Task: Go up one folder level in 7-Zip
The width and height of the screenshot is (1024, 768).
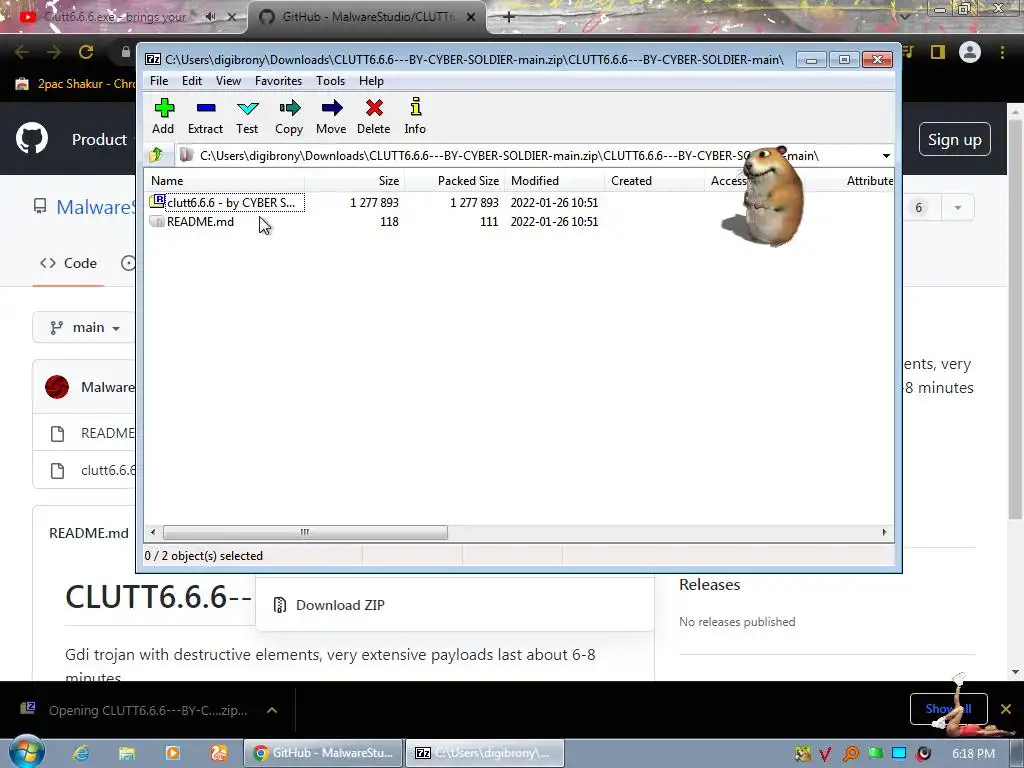Action: tap(156, 155)
